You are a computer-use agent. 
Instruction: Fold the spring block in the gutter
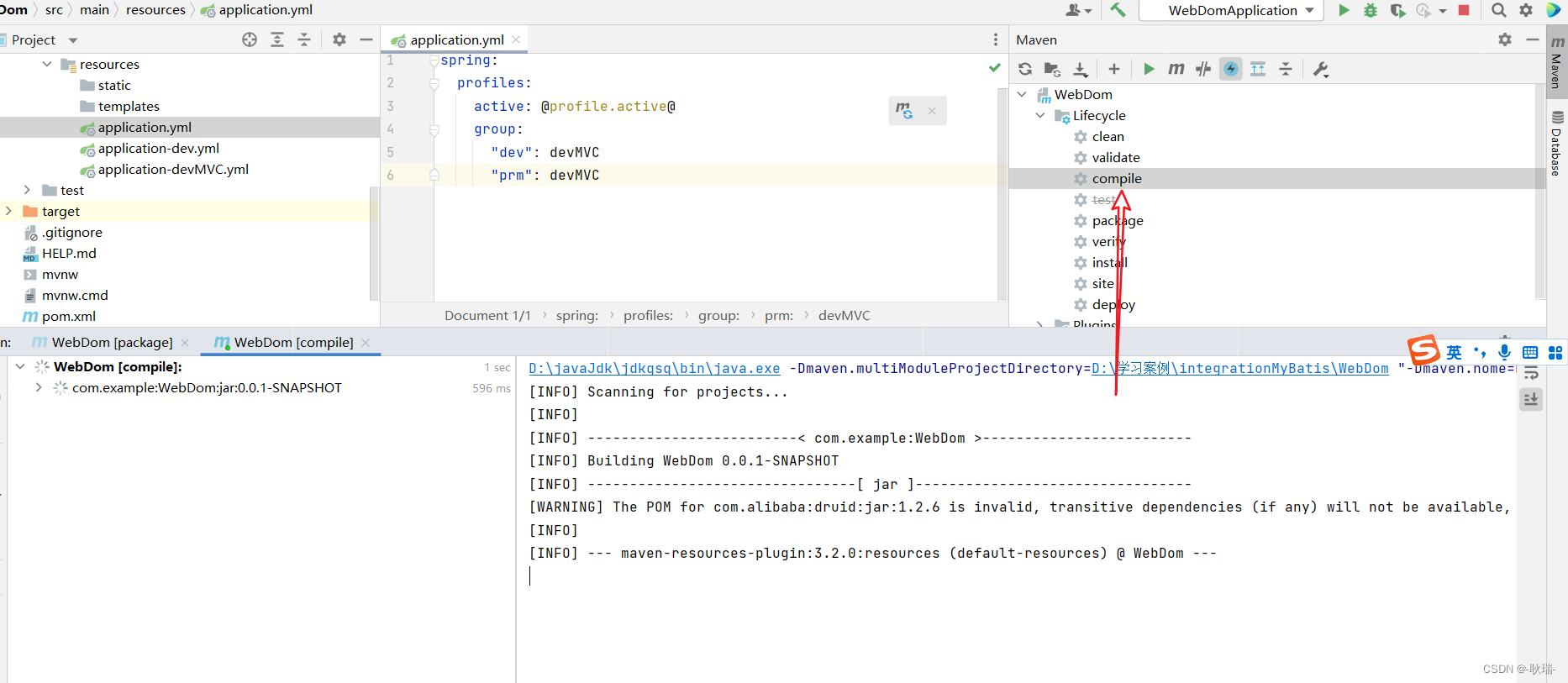point(434,60)
